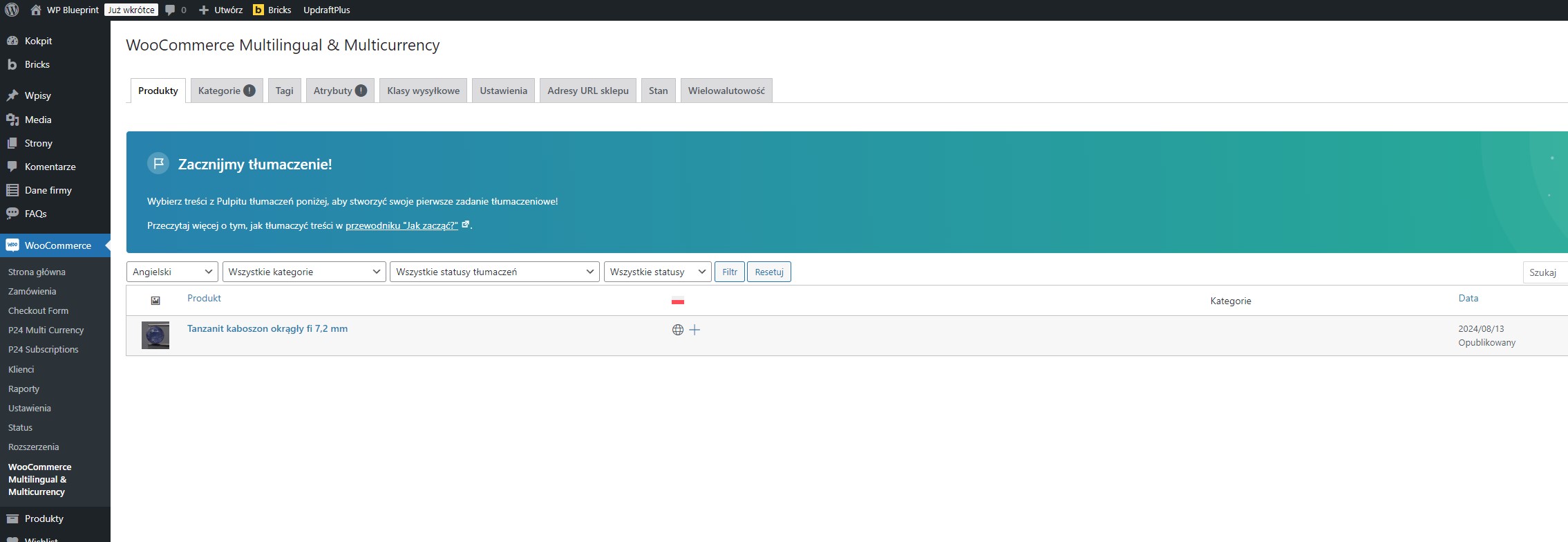Open Strona główna under WooCommerce
1568x542 pixels.
(37, 272)
